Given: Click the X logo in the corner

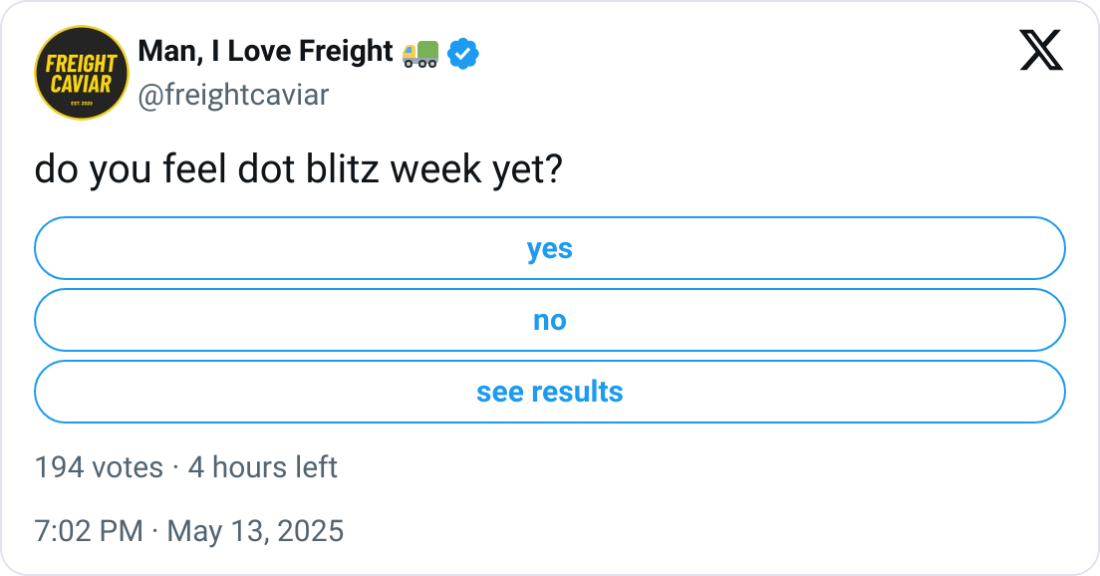Looking at the screenshot, I should tap(1041, 50).
